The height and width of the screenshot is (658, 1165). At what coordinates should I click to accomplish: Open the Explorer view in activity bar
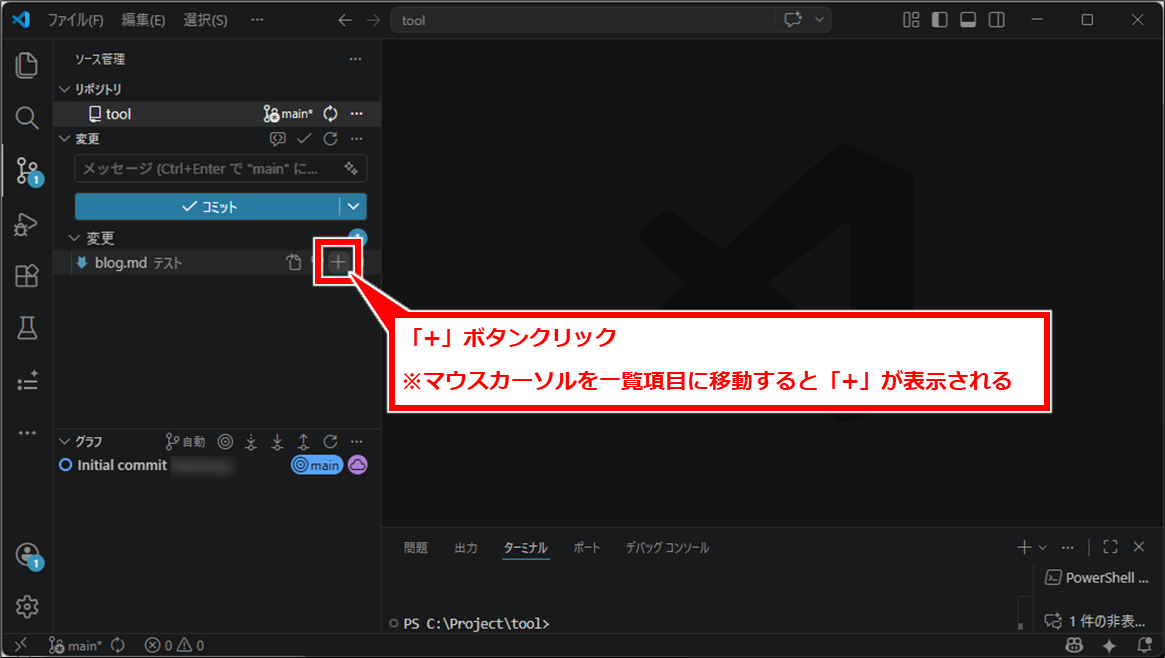27,67
